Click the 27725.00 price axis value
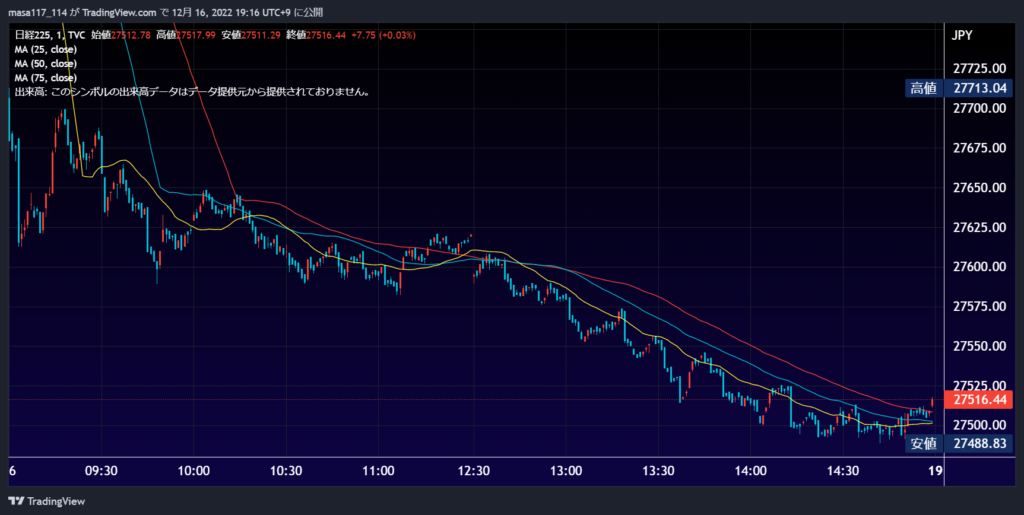The height and width of the screenshot is (515, 1024). click(x=980, y=69)
